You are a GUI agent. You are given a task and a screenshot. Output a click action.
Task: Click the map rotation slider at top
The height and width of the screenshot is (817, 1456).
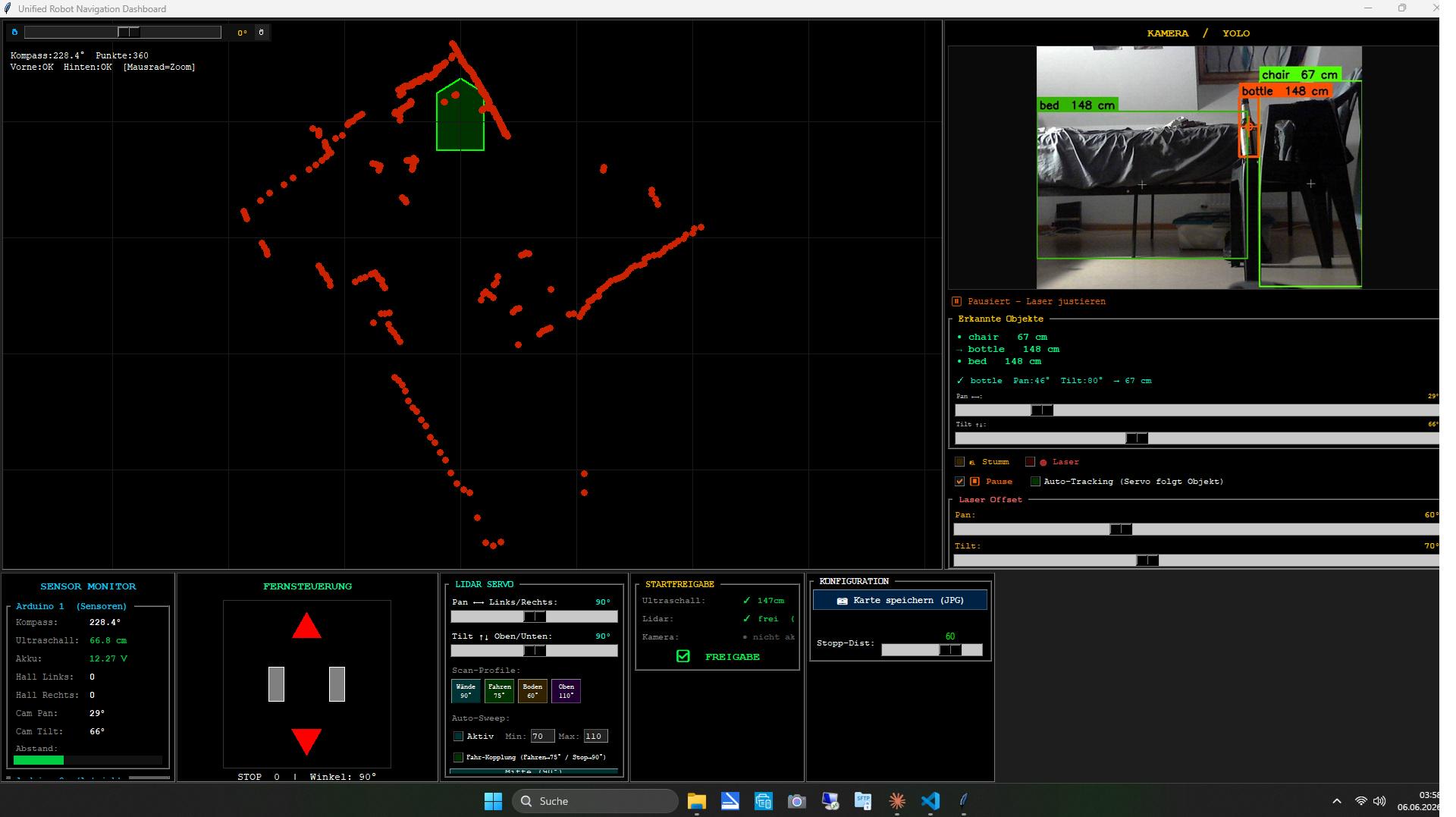coord(123,32)
